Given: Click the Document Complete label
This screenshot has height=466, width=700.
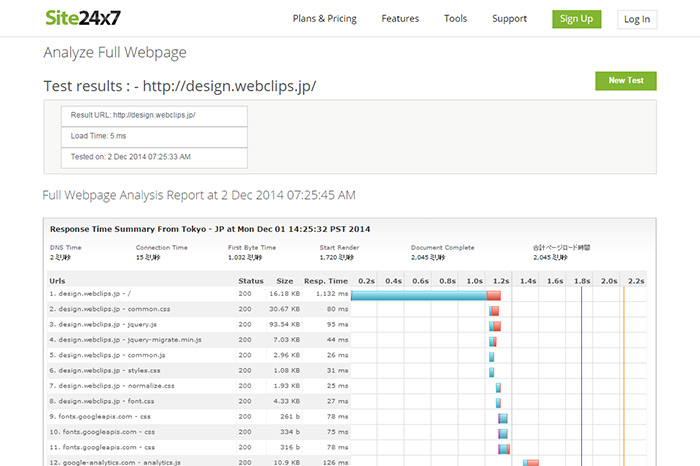Looking at the screenshot, I should pyautogui.click(x=442, y=247).
